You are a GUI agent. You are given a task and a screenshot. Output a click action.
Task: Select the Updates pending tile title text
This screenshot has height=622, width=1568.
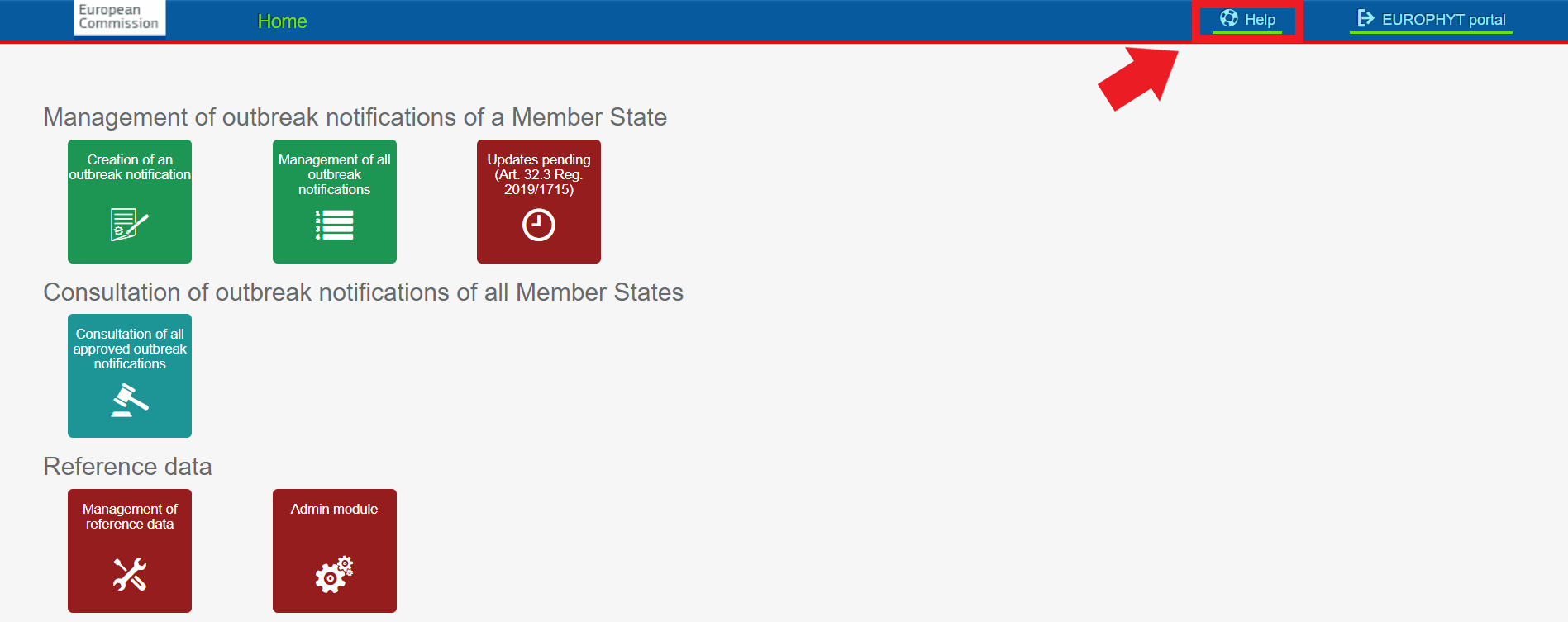(x=539, y=174)
